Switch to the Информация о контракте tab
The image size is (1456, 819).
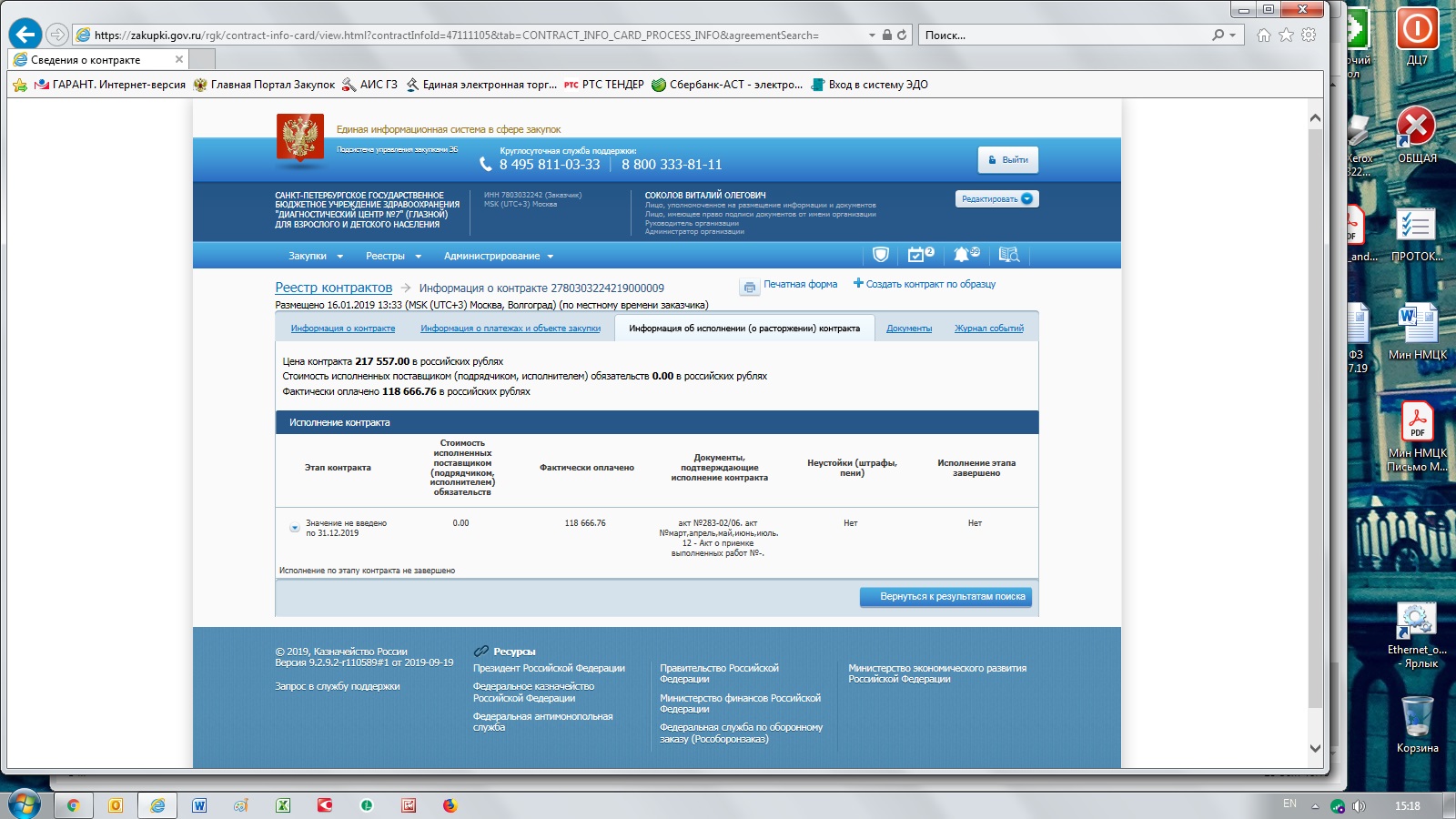pos(343,329)
